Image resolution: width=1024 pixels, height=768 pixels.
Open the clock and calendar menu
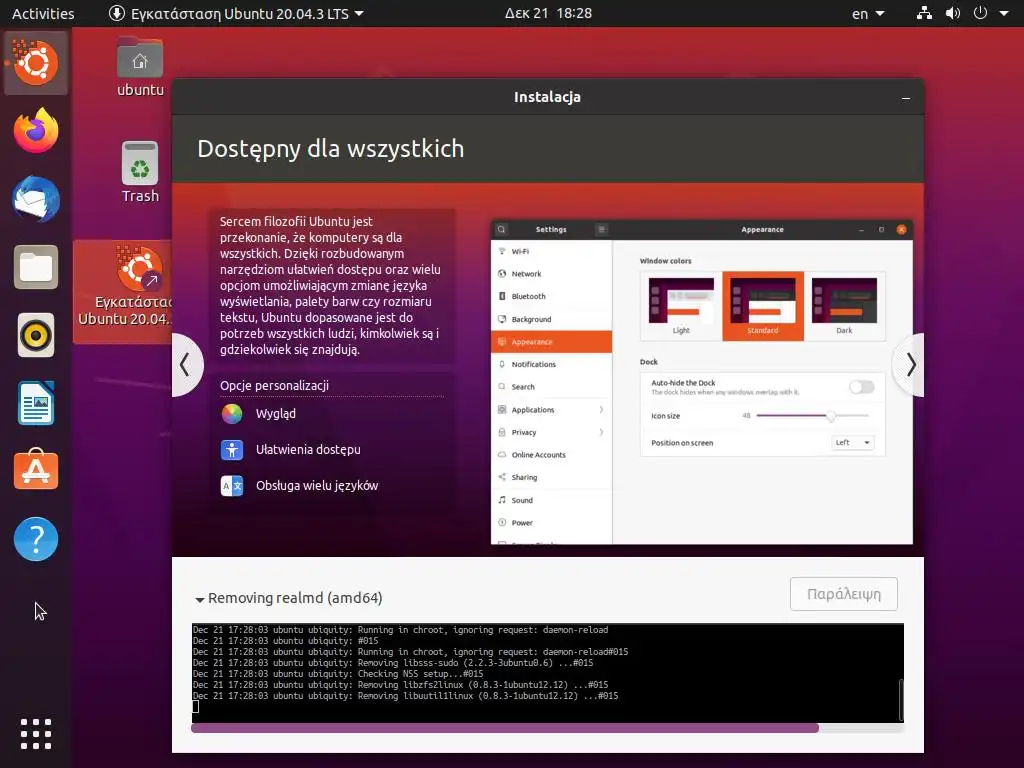tap(549, 13)
